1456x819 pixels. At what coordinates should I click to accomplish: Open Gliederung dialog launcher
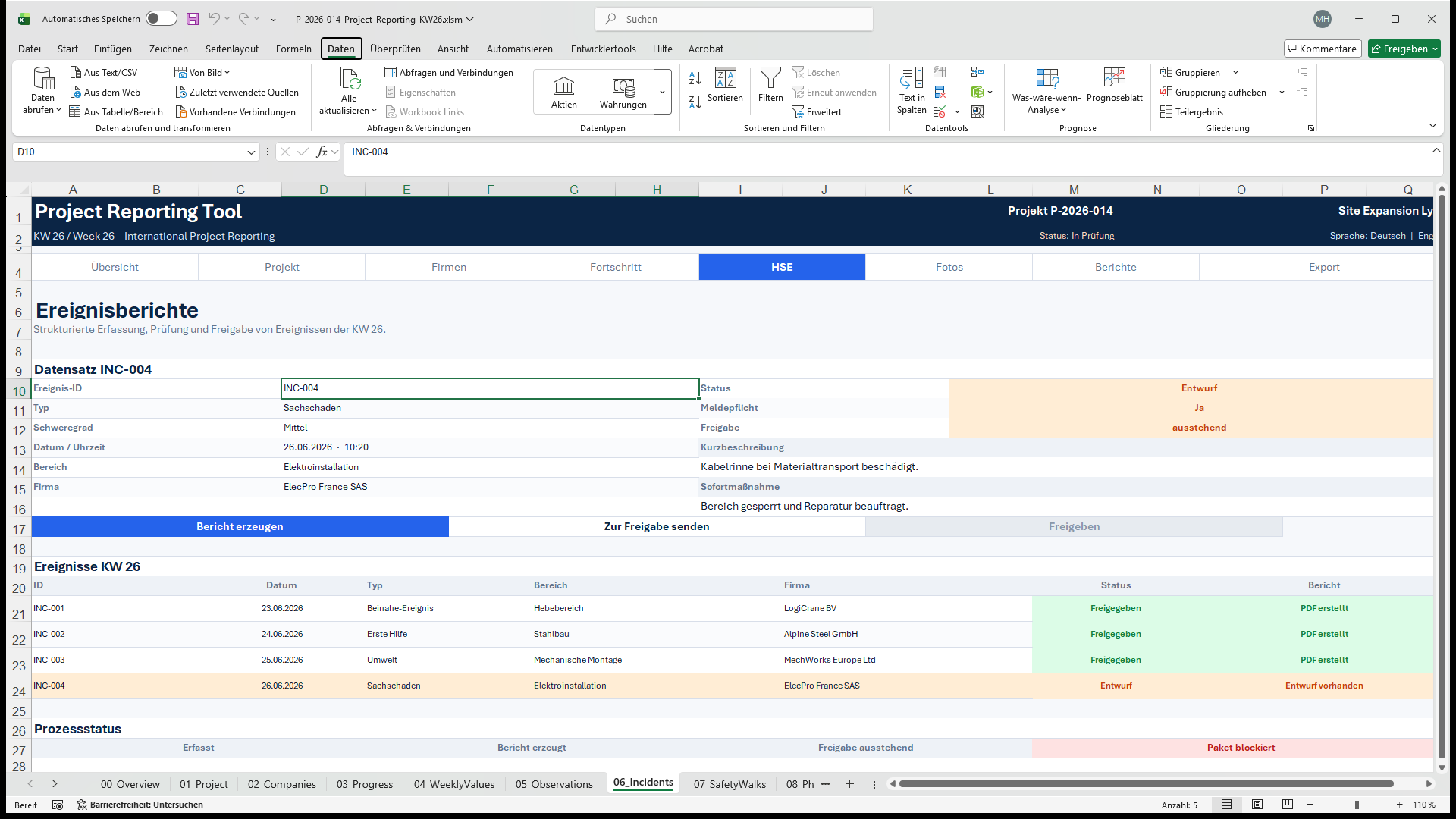pyautogui.click(x=1311, y=128)
